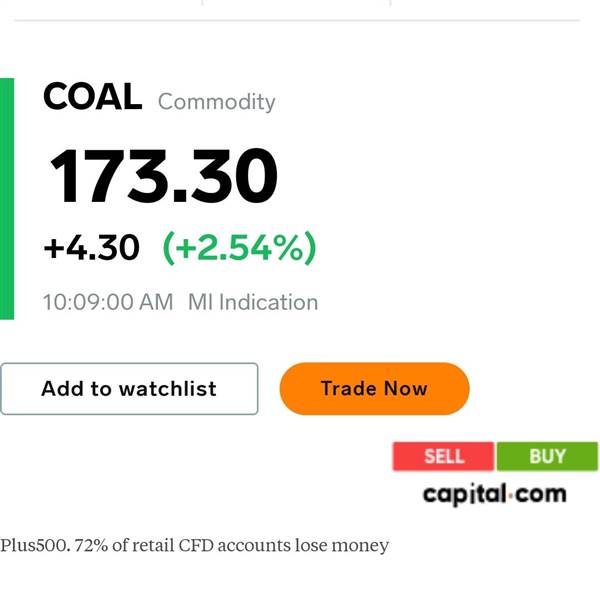The image size is (600, 600).
Task: Click the Commodity category label
Action: [x=217, y=102]
